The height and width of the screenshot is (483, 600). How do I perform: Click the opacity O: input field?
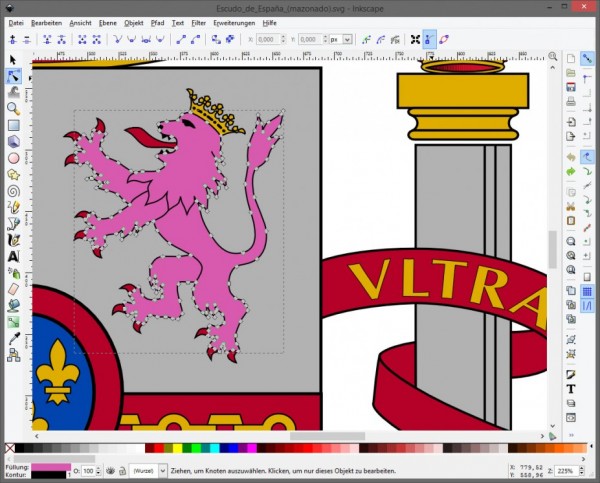click(88, 470)
